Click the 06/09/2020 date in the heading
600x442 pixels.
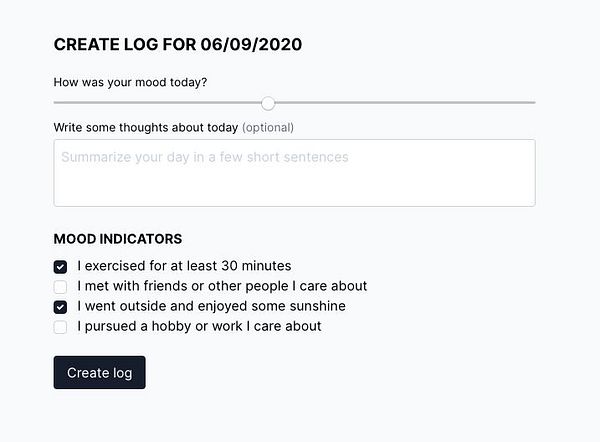pyautogui.click(x=251, y=44)
